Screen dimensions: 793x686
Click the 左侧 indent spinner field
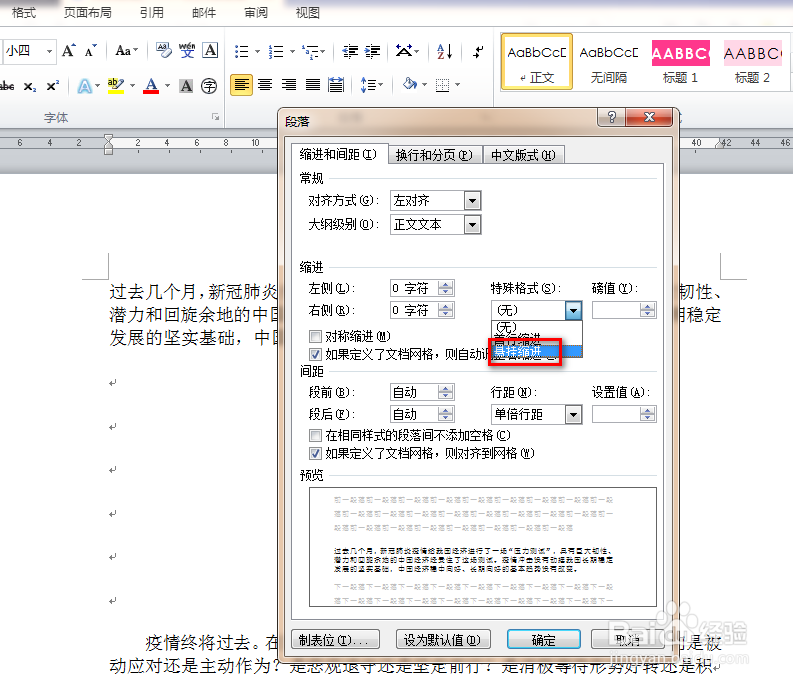(x=422, y=288)
